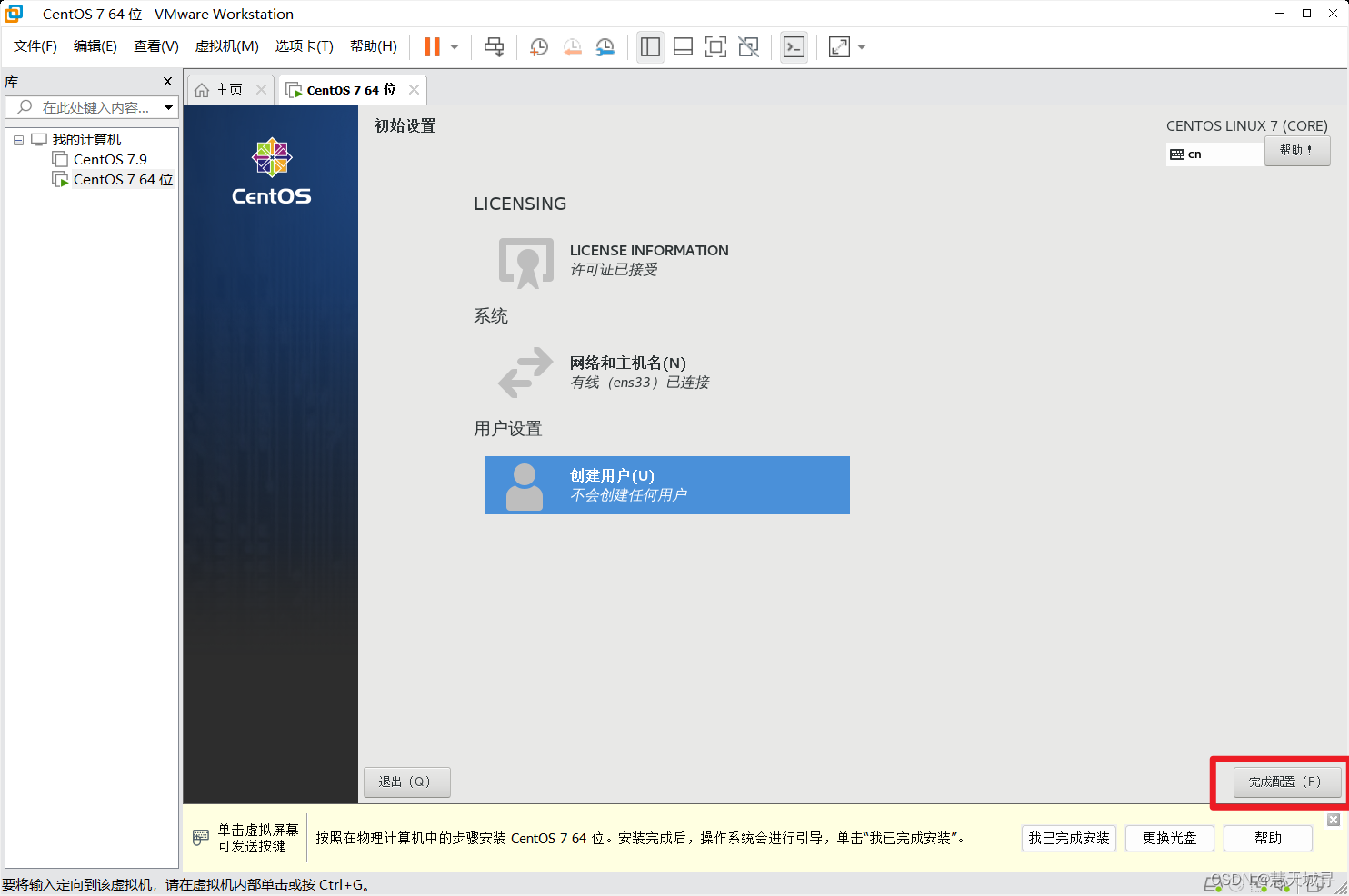
Task: Click the installer 帮助！ button
Action: (x=1297, y=151)
